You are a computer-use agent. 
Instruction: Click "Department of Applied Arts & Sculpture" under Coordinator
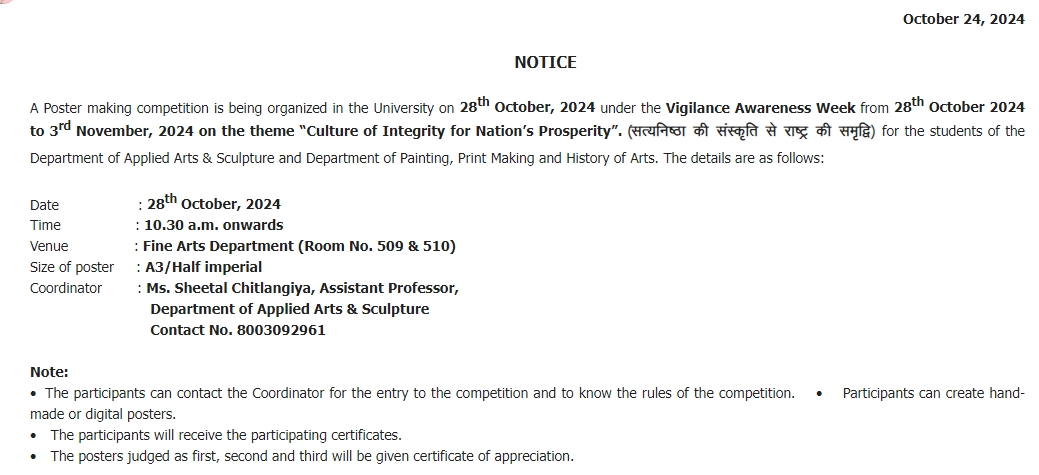(x=289, y=309)
